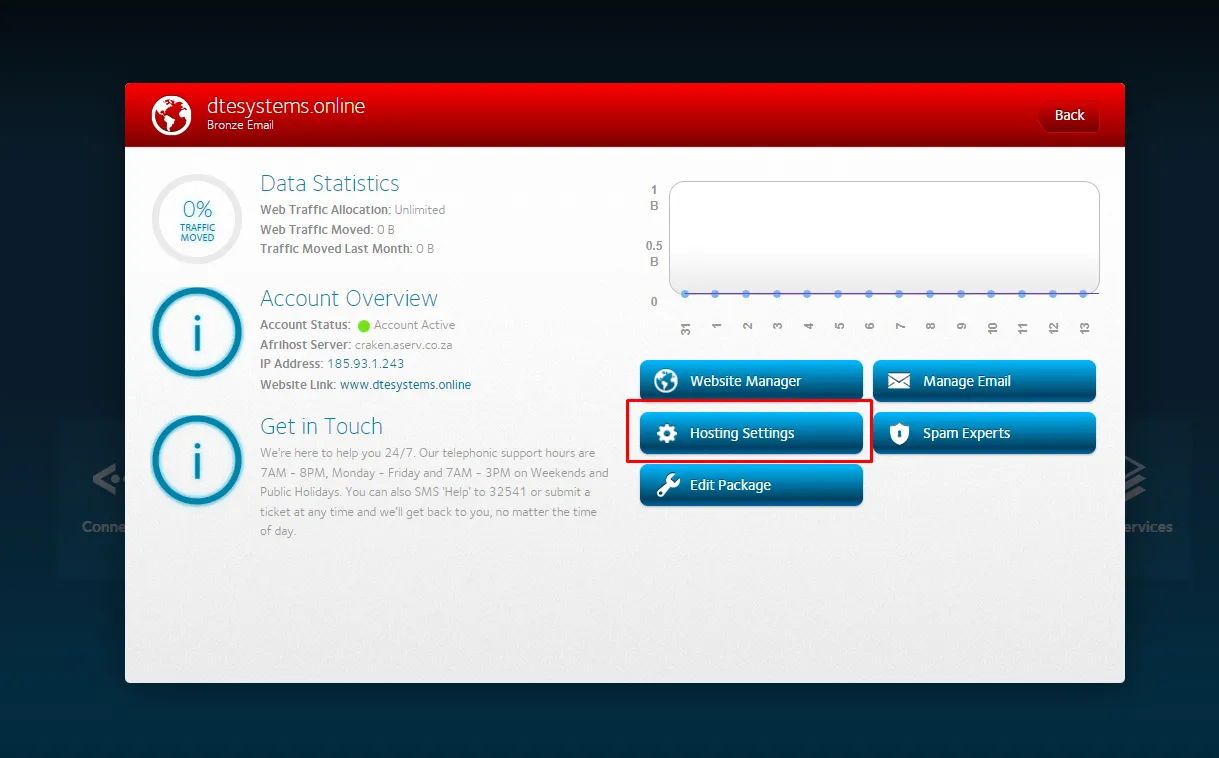Click Traffic Moved Last Month line

click(347, 248)
